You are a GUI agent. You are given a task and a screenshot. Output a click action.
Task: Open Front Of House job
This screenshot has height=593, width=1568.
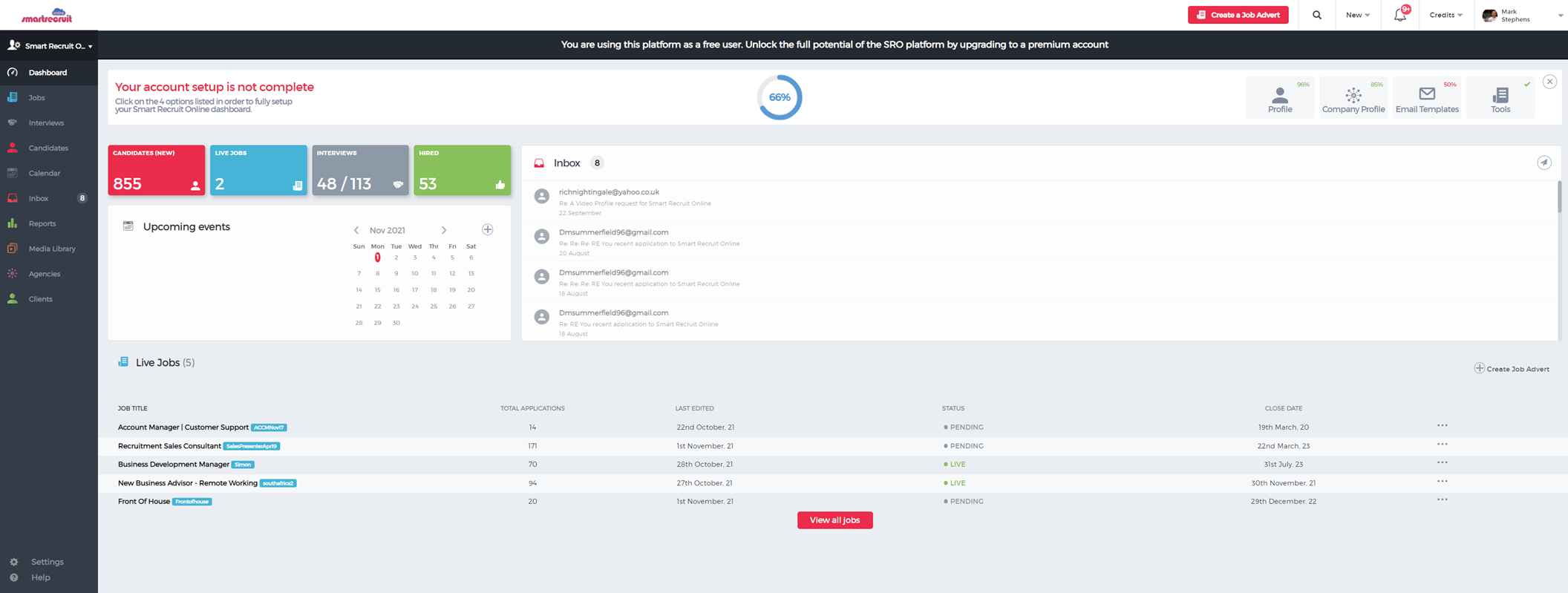[x=144, y=502]
